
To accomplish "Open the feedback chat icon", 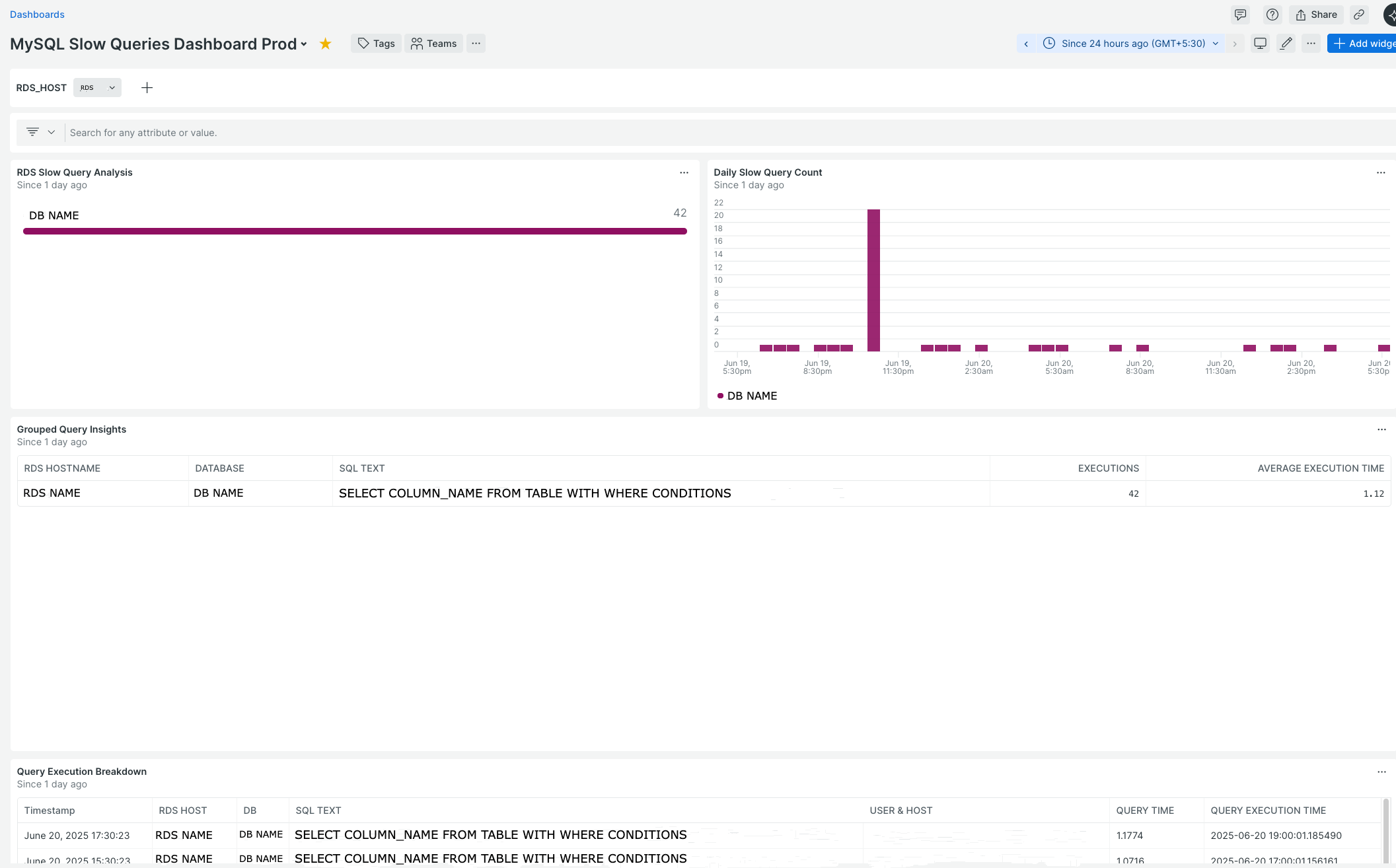I will pyautogui.click(x=1240, y=15).
